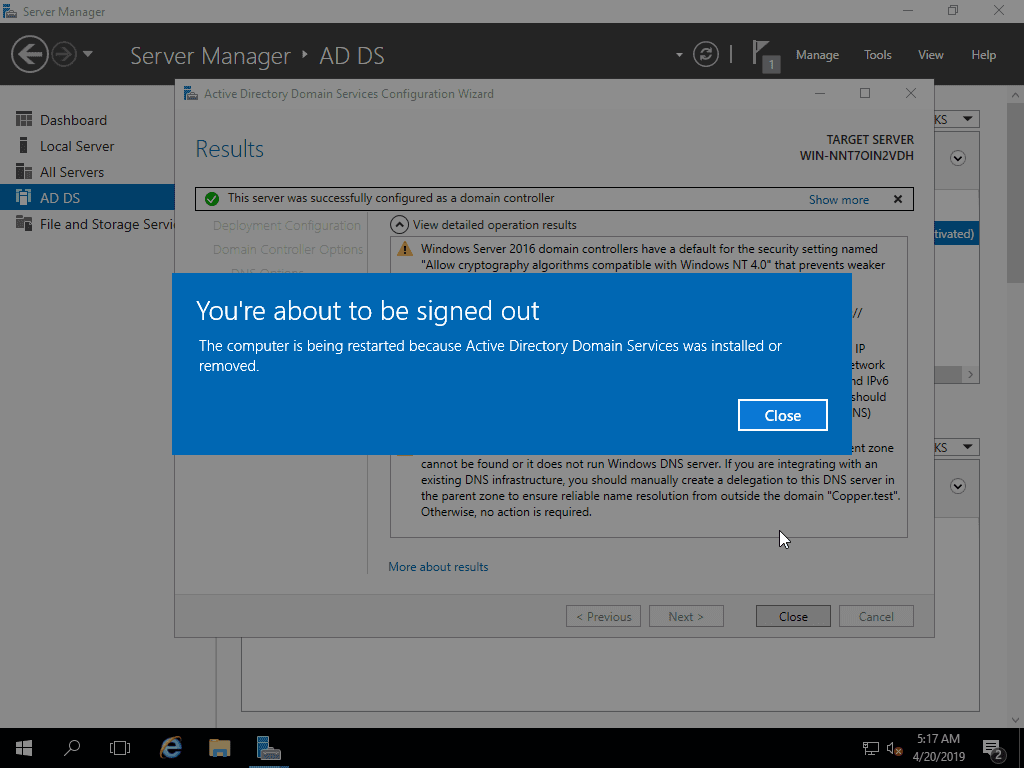The height and width of the screenshot is (768, 1024).
Task: Open the Help menu
Action: (984, 55)
